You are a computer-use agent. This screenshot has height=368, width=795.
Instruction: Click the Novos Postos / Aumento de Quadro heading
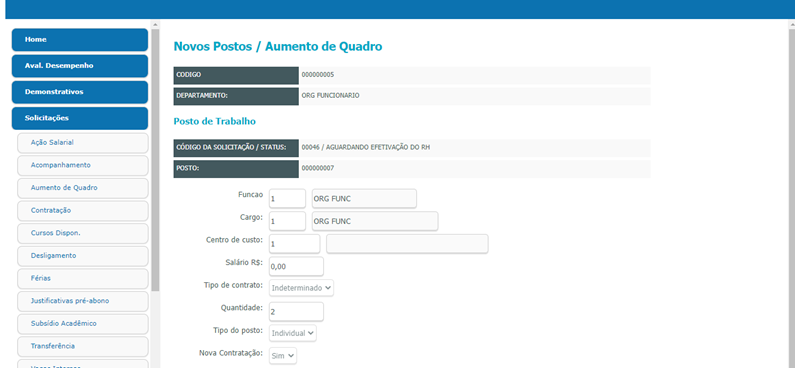click(278, 47)
